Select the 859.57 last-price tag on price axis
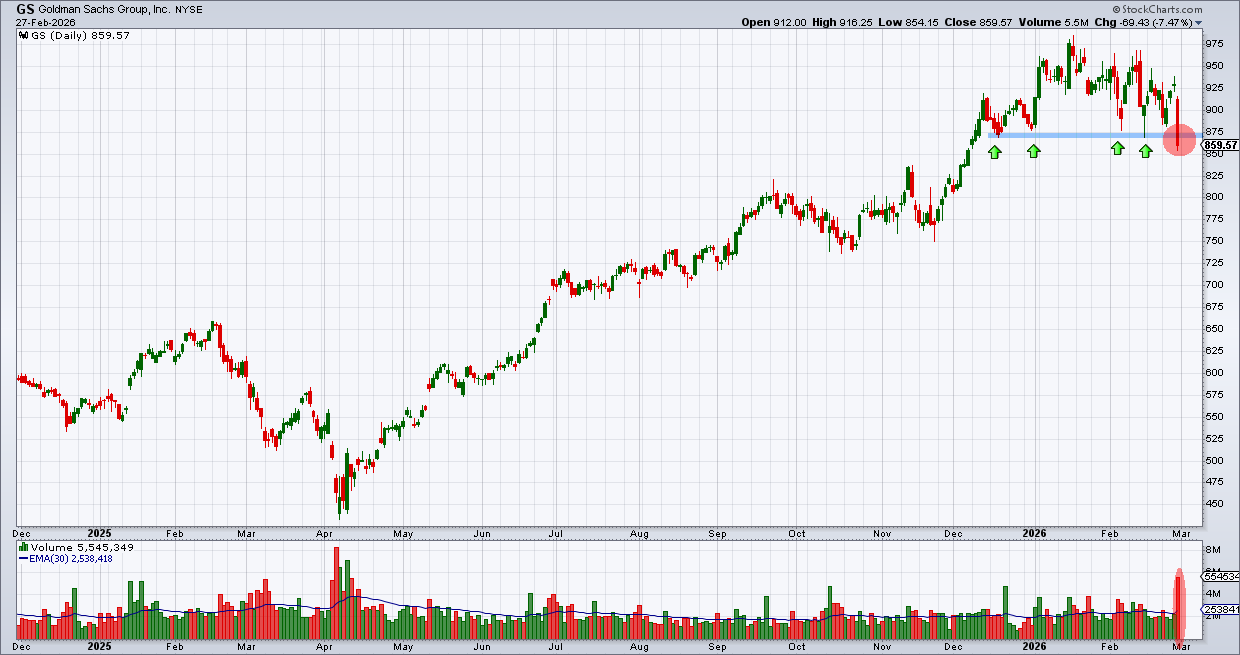1240x655 pixels. tap(1221, 145)
